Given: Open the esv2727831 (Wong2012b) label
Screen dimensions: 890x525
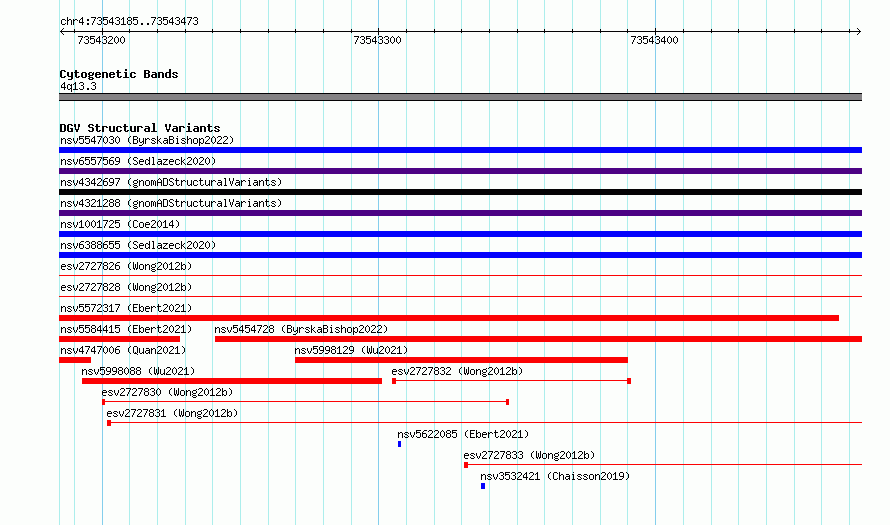Looking at the screenshot, I should [172, 413].
